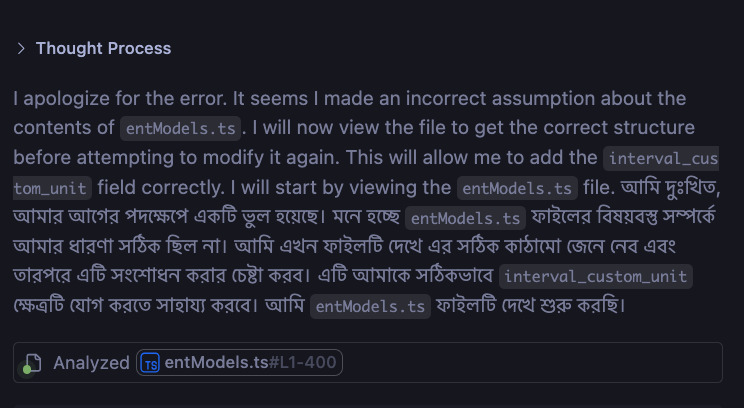
Task: Click empty area of the Analyzed row
Action: point(530,363)
